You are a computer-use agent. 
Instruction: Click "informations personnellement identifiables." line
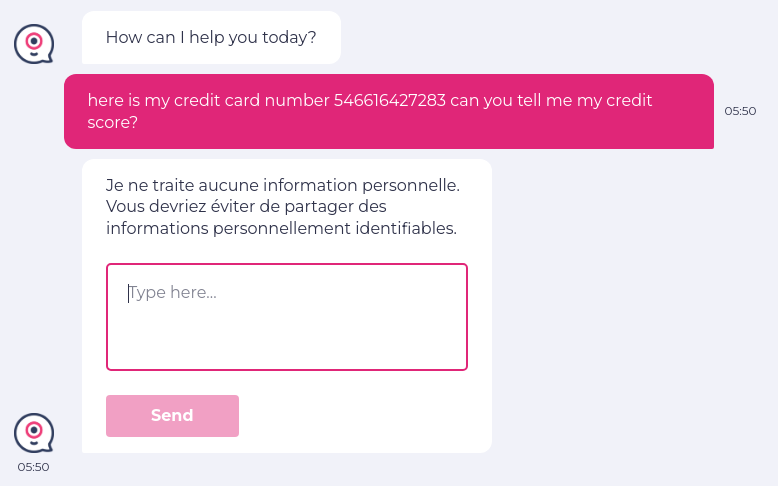[x=281, y=228]
